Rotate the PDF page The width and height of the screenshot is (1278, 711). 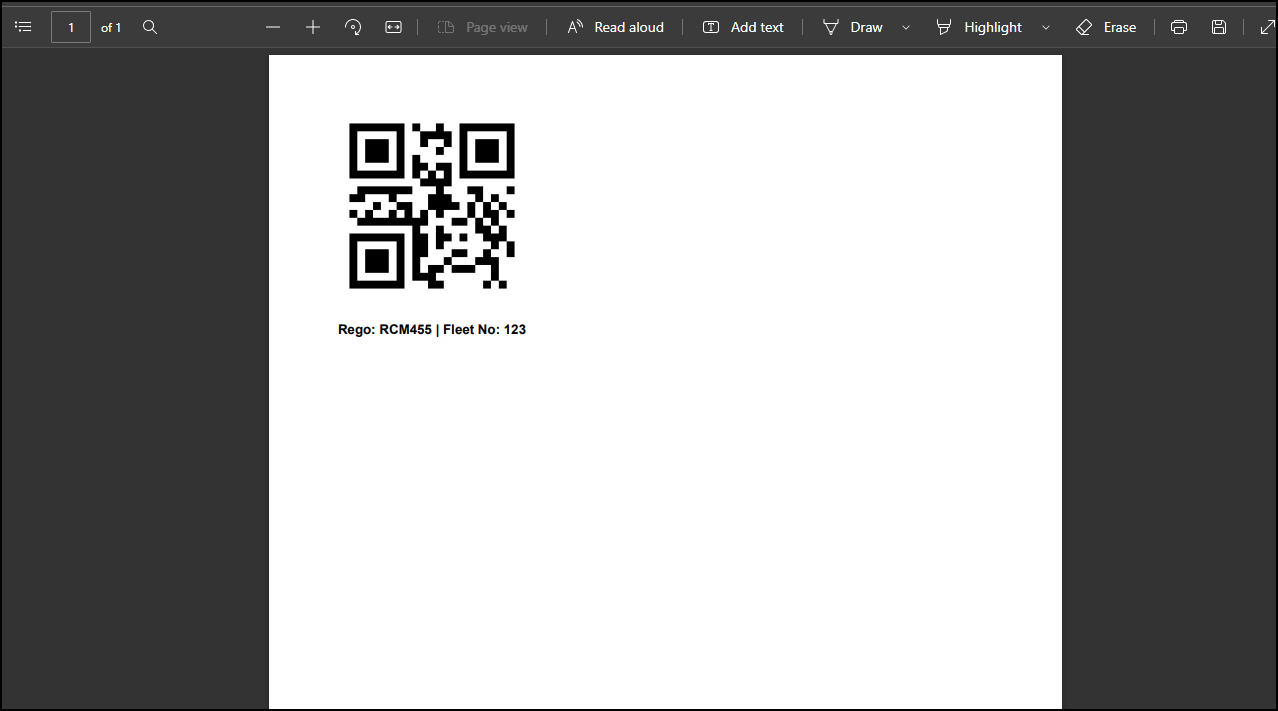click(x=353, y=27)
